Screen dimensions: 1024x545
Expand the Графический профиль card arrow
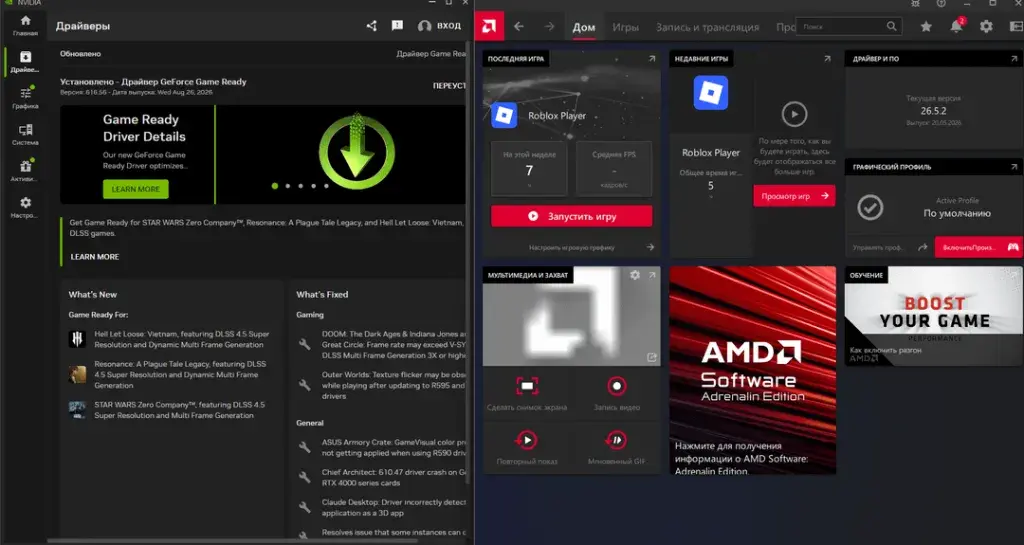(x=1014, y=167)
